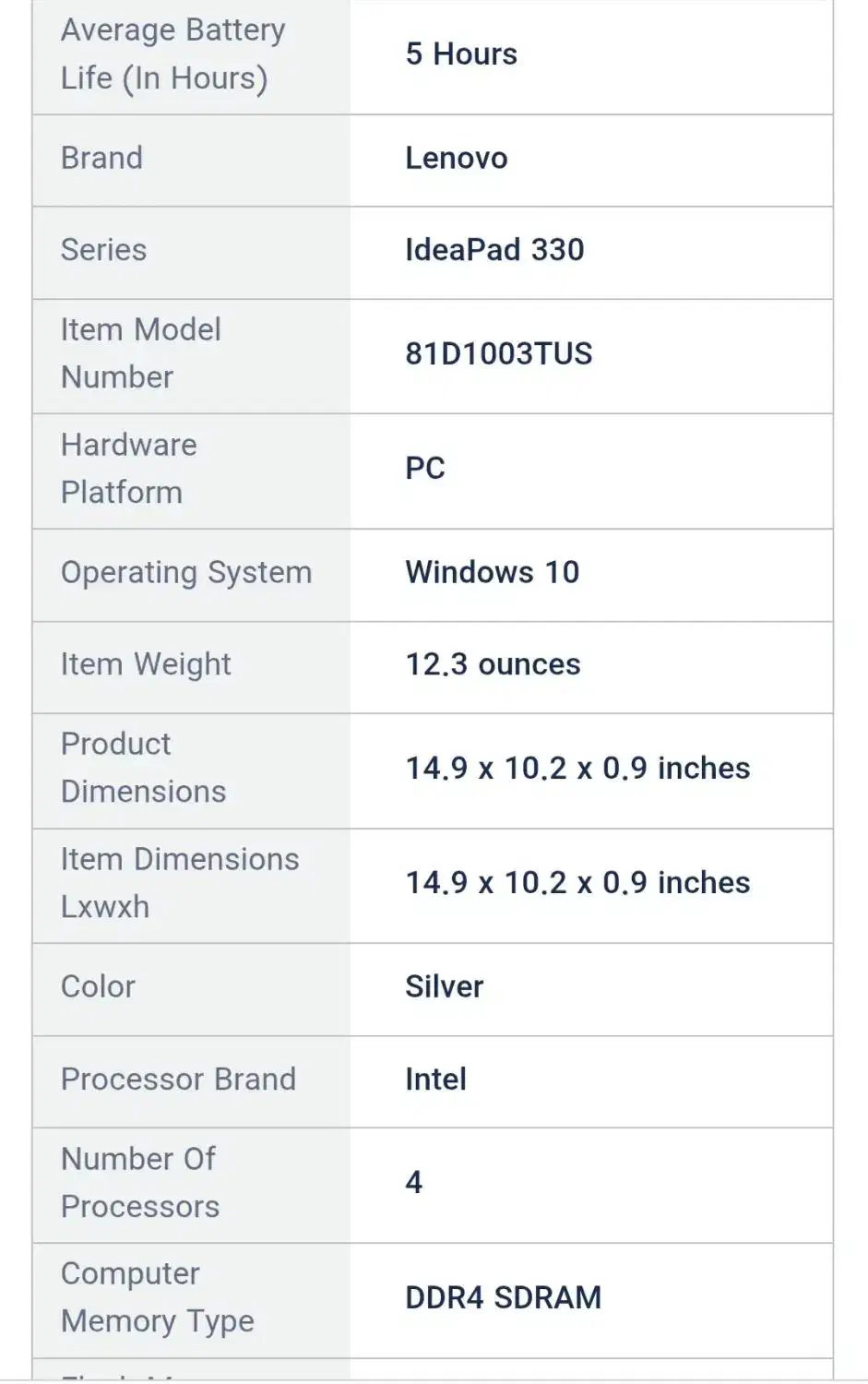Click the '5 Hours' battery life value
Viewport: 868px width, 1384px height.
461,54
